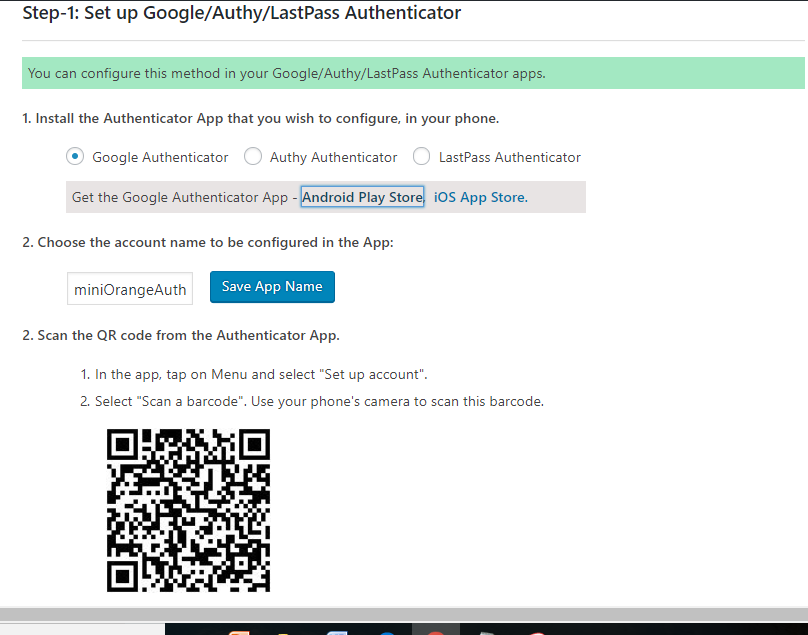Open the Android Play Store link
The image size is (808, 635).
[363, 197]
